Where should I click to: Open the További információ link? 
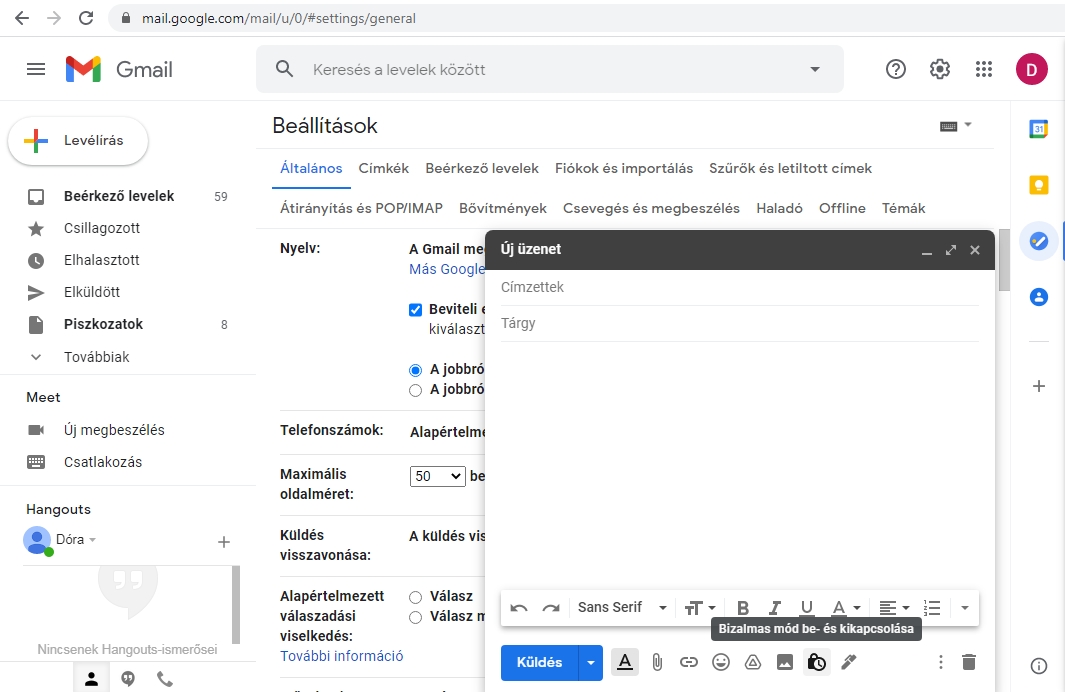341,656
